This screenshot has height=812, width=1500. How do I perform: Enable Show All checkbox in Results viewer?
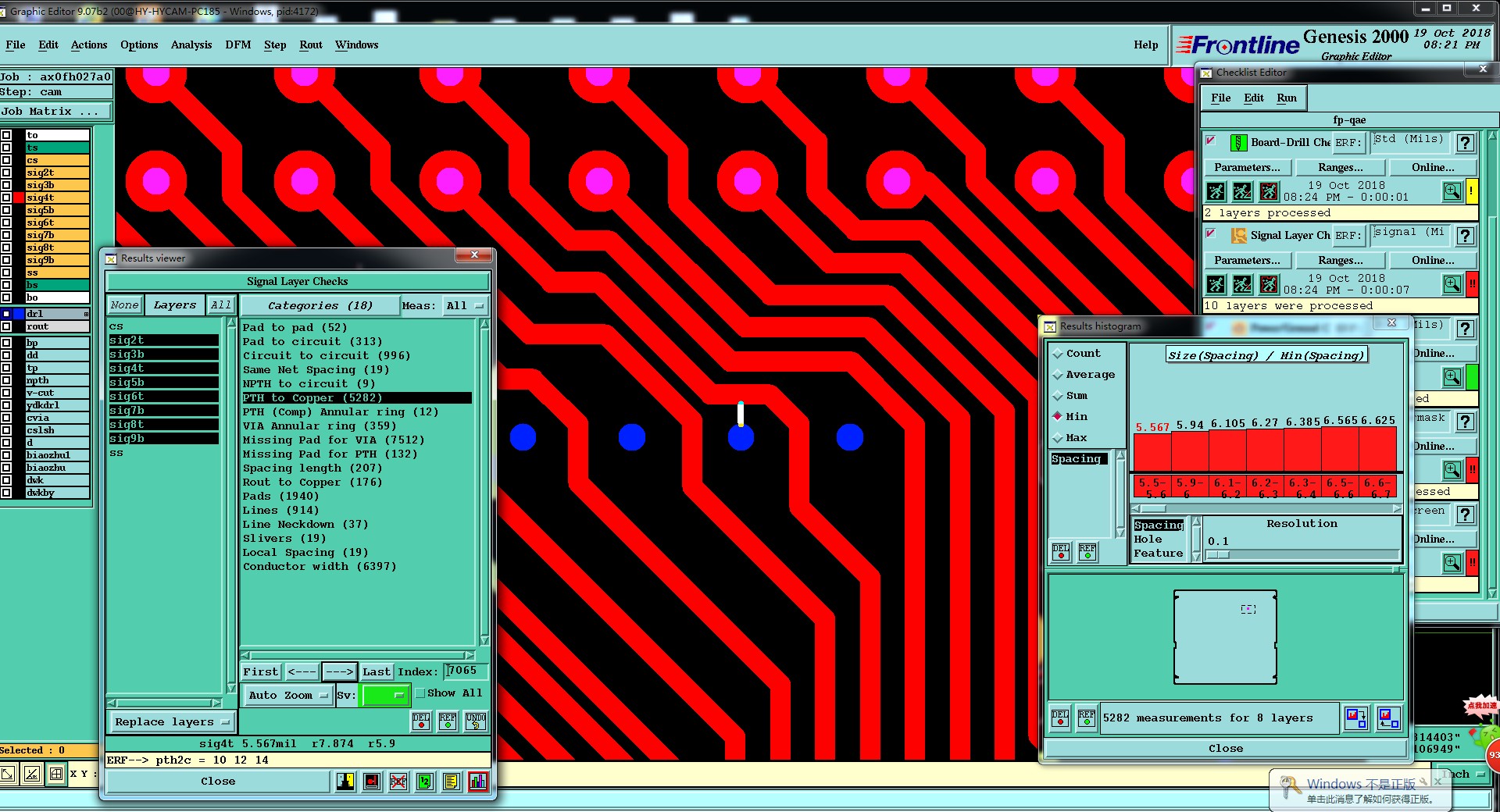[420, 693]
